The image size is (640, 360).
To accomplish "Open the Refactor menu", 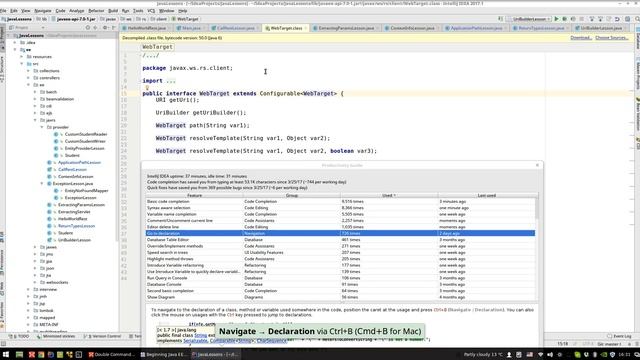I will point(96,11).
